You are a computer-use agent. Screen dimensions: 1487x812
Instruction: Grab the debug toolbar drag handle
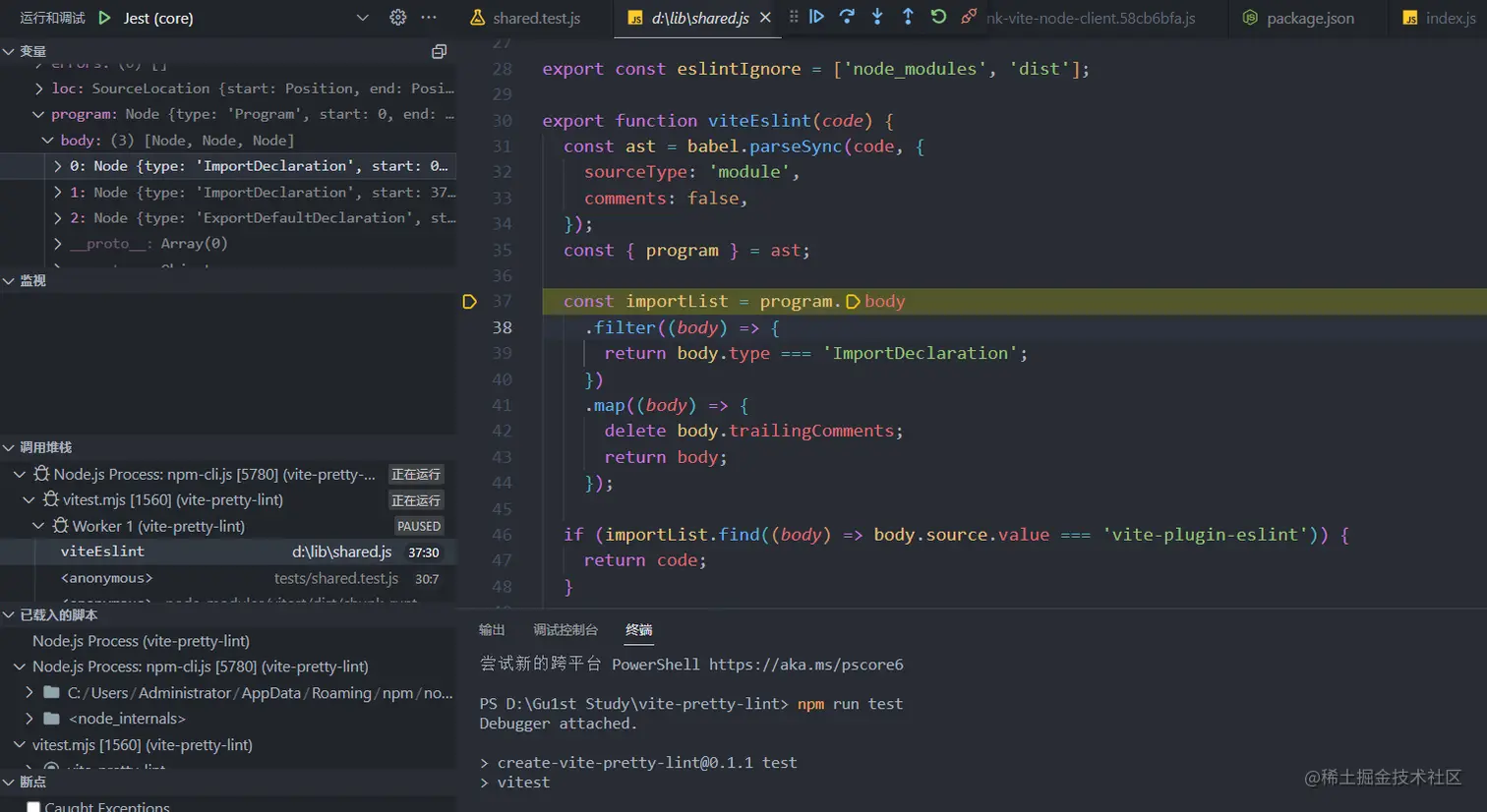pyautogui.click(x=794, y=17)
